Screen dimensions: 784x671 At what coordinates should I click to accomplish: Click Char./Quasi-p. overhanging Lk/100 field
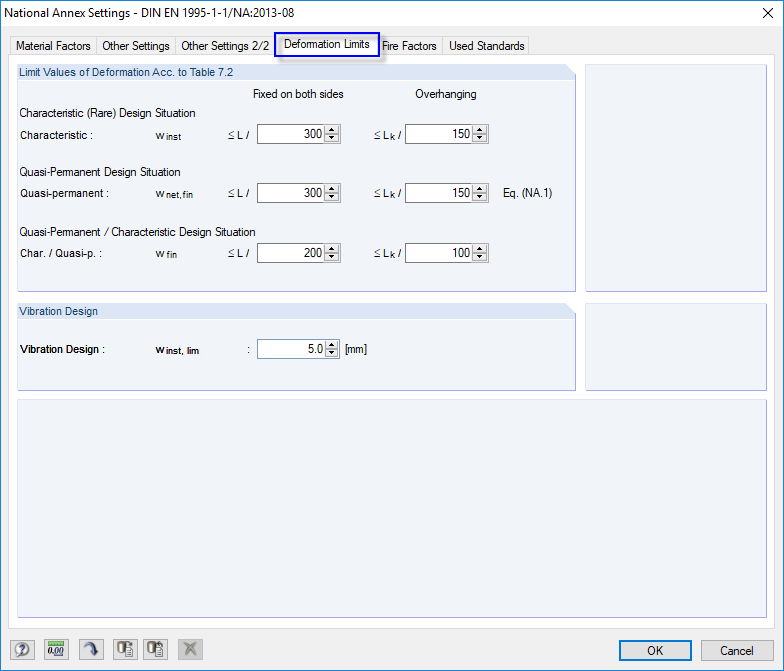pos(439,253)
